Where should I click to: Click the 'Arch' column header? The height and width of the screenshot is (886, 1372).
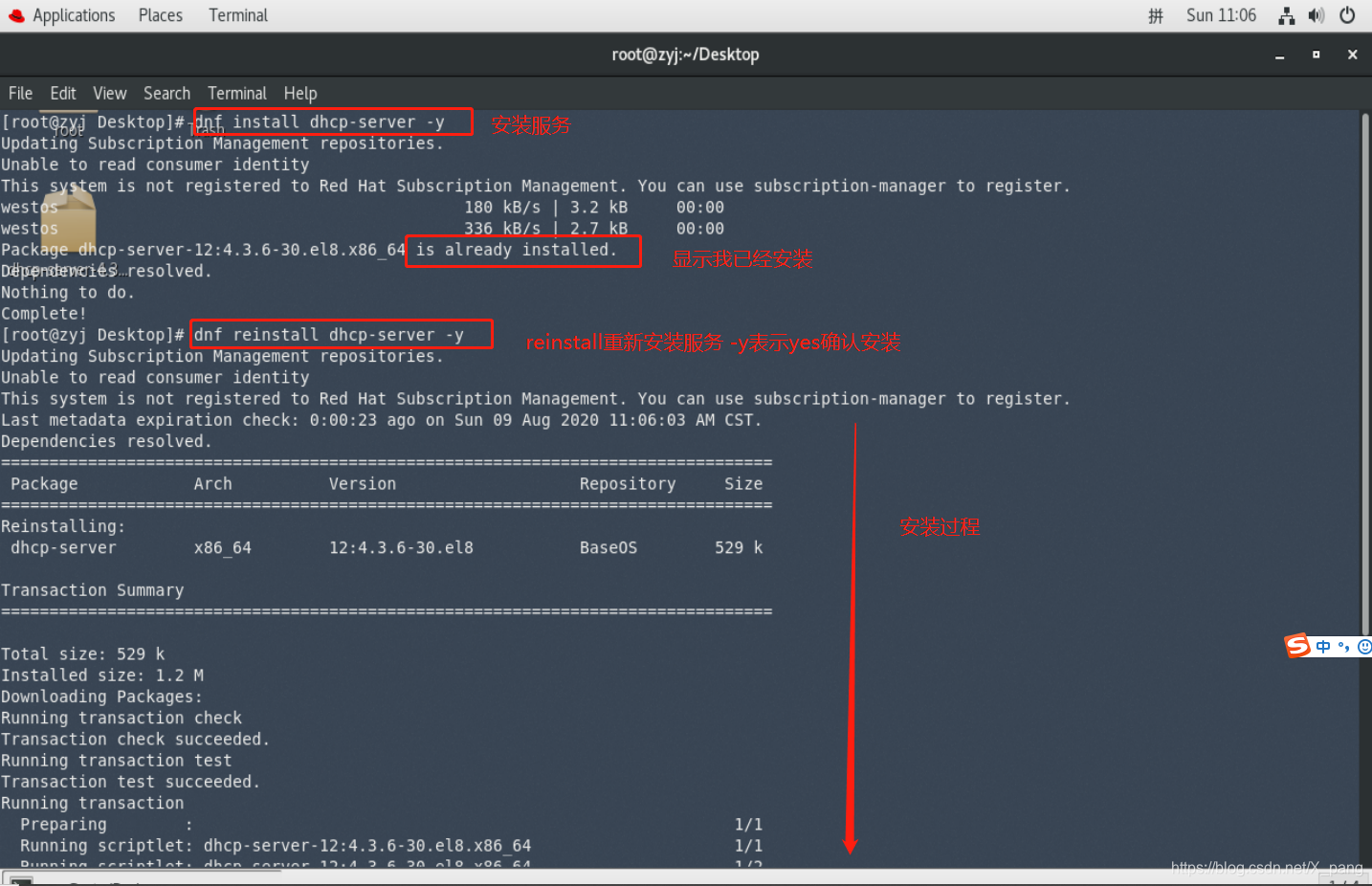tap(213, 483)
